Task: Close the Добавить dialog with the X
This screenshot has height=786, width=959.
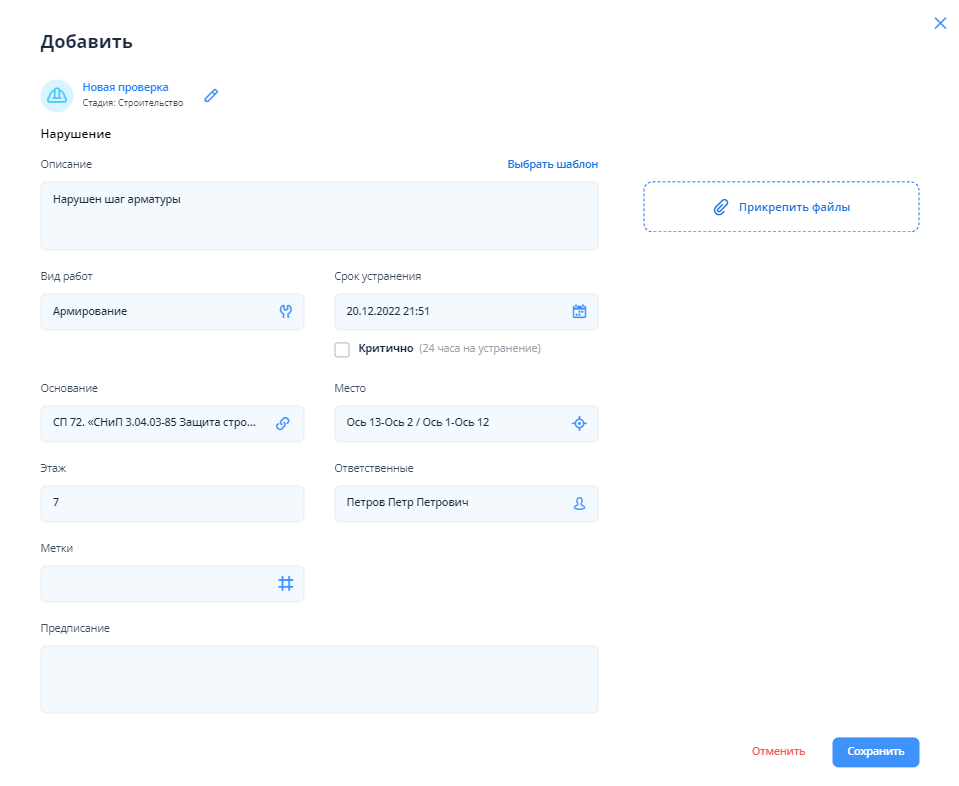Action: (x=939, y=23)
